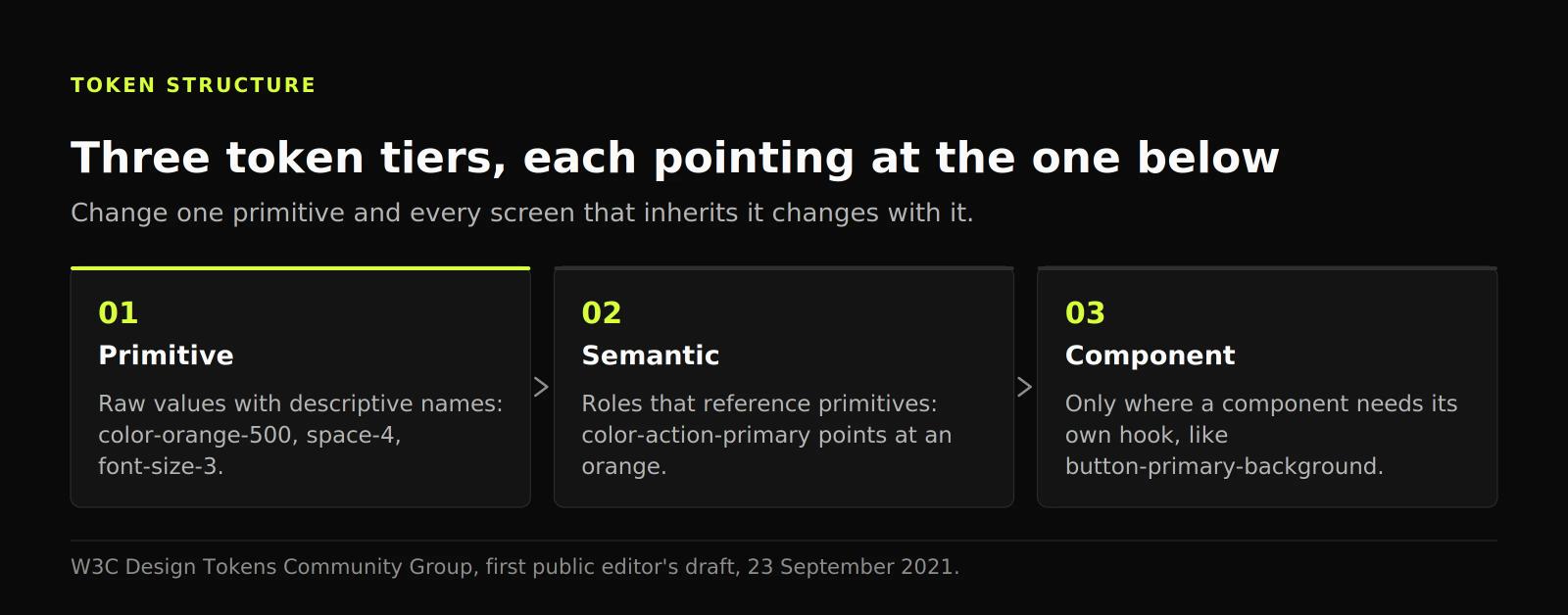Image resolution: width=1568 pixels, height=615 pixels.
Task: Click the button-primary-background description text
Action: (1261, 435)
